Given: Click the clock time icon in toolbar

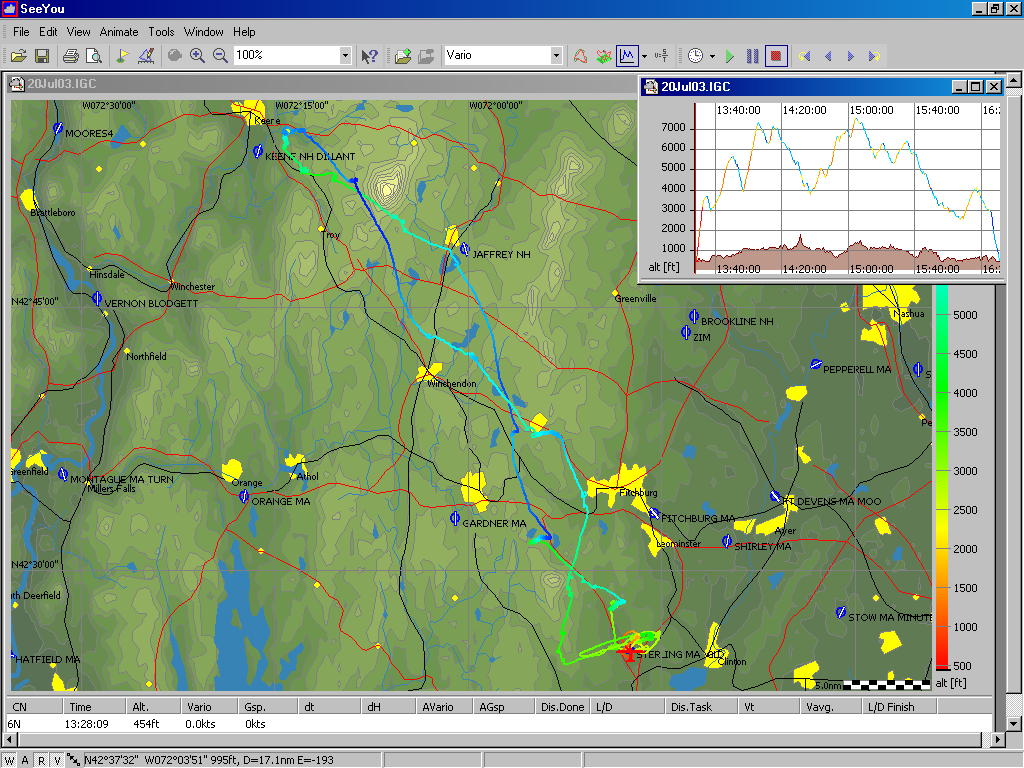Looking at the screenshot, I should click(x=695, y=56).
